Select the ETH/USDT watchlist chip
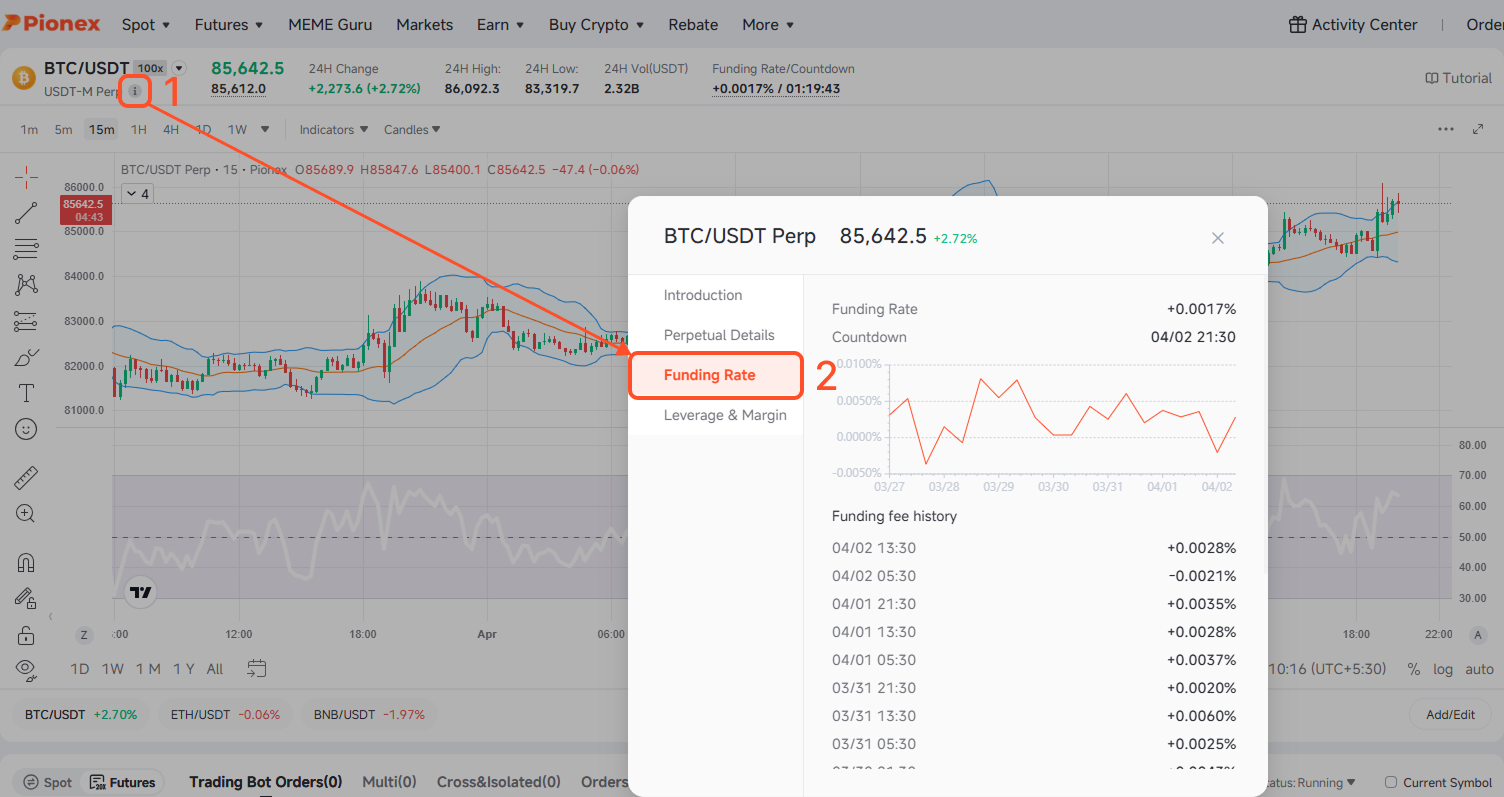 point(225,715)
